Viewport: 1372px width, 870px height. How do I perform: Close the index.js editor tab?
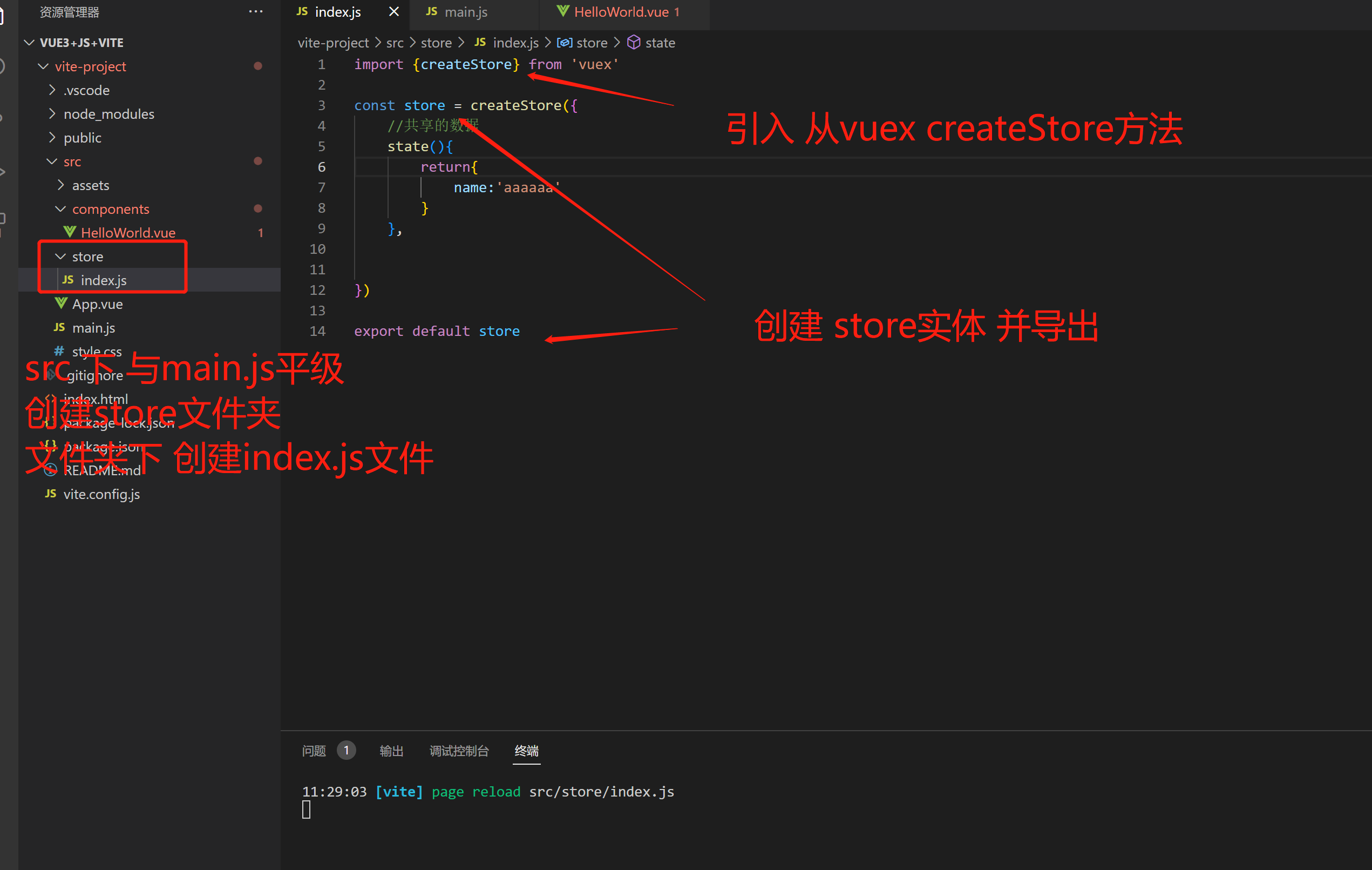point(393,12)
